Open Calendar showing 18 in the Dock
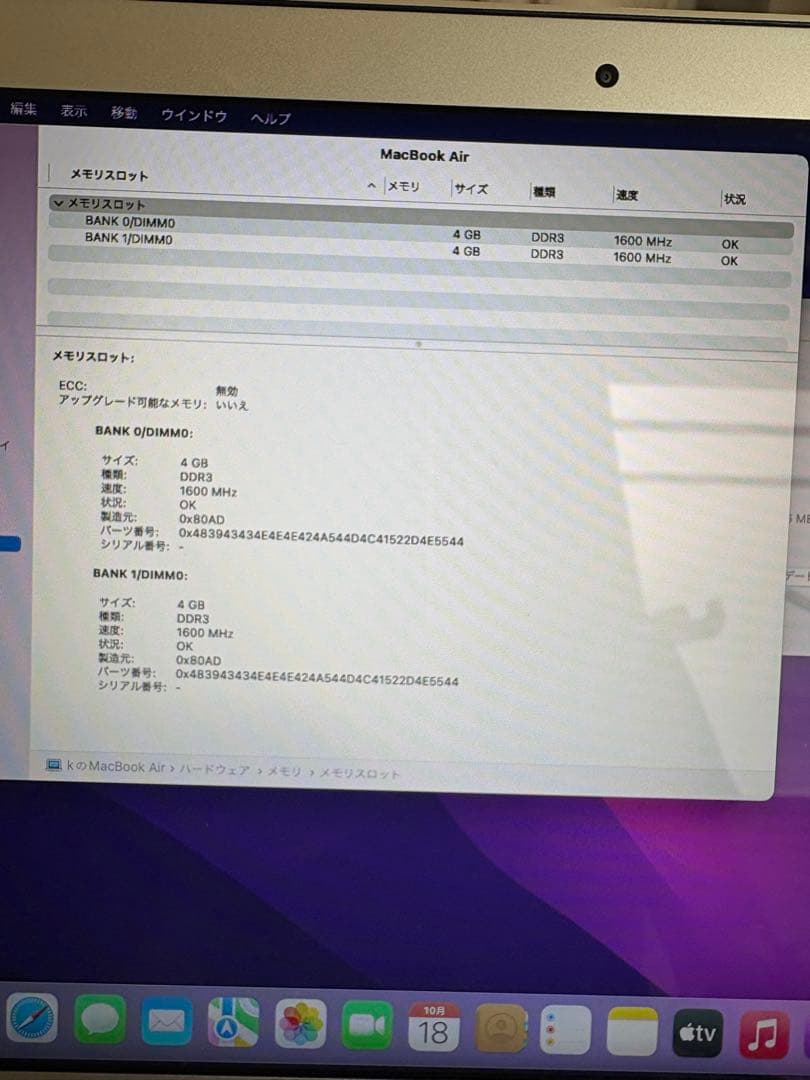This screenshot has height=1080, width=810. (x=433, y=1027)
